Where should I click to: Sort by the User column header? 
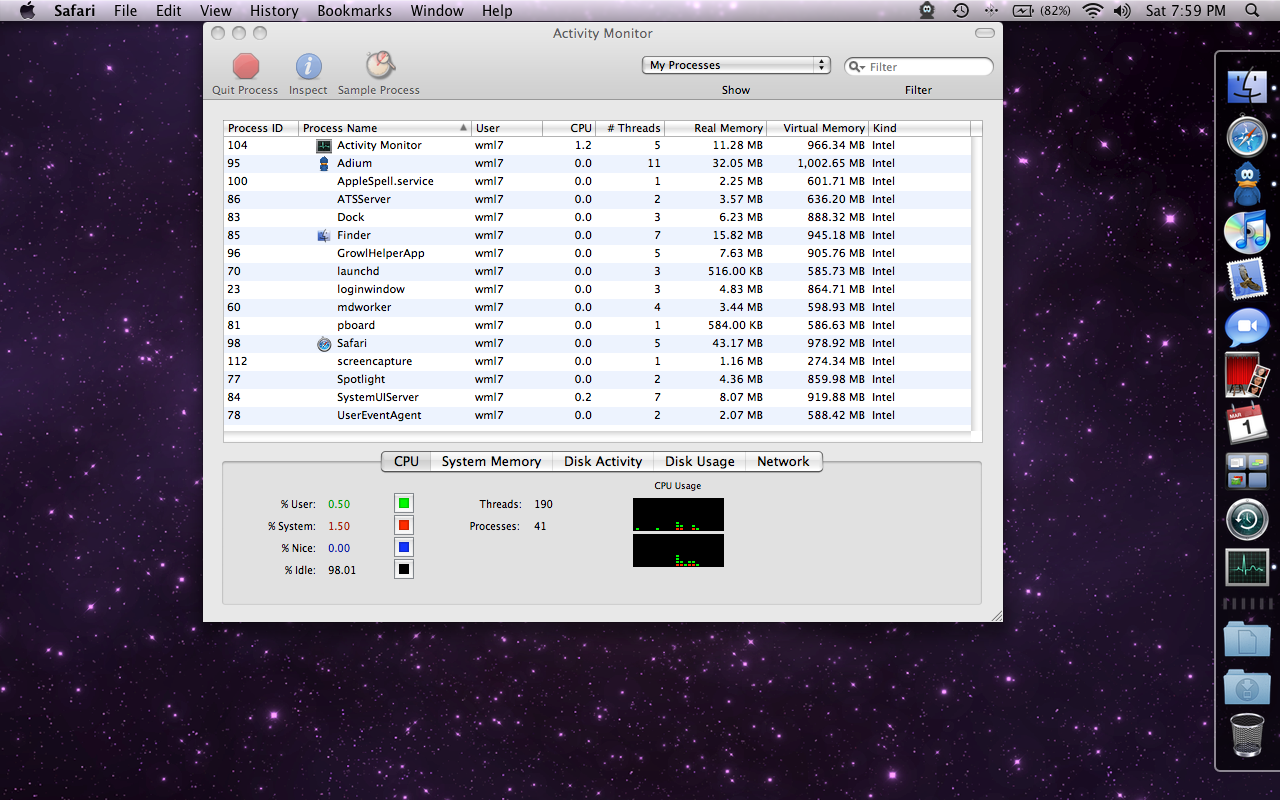coord(507,128)
